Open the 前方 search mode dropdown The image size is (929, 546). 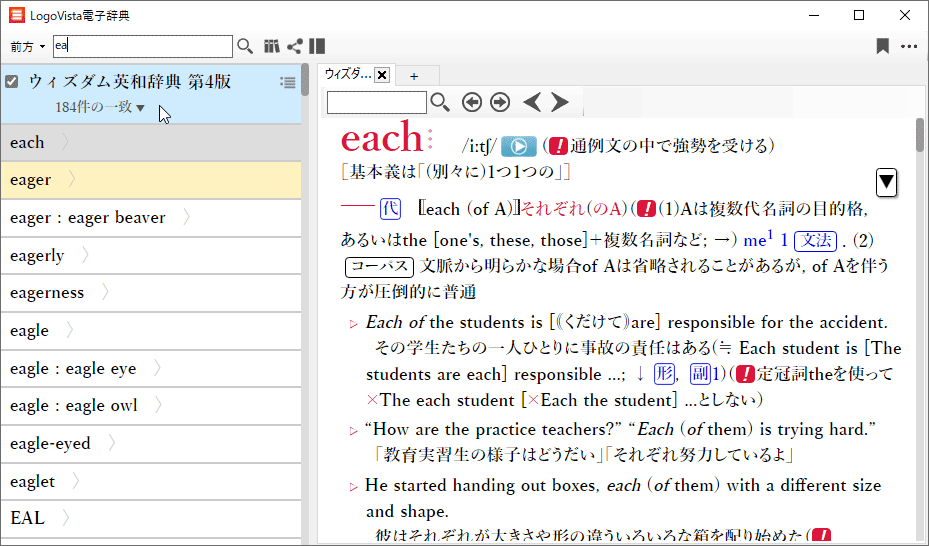point(28,47)
